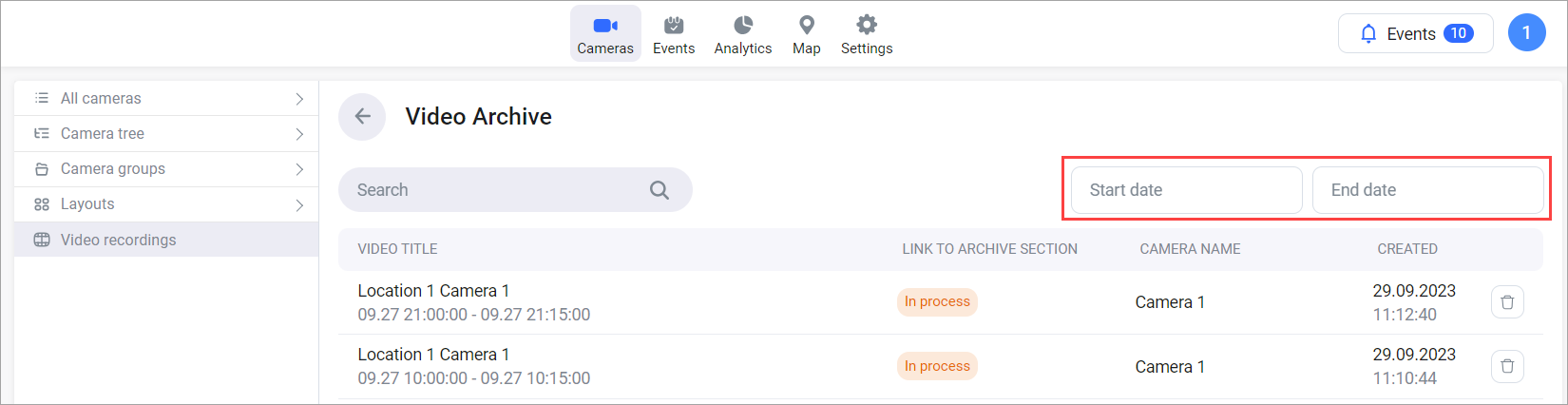Expand the All cameras chevron

(x=299, y=99)
